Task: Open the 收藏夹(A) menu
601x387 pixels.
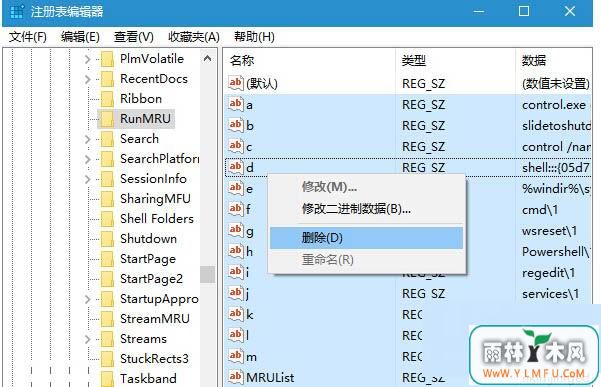Action: [x=194, y=37]
